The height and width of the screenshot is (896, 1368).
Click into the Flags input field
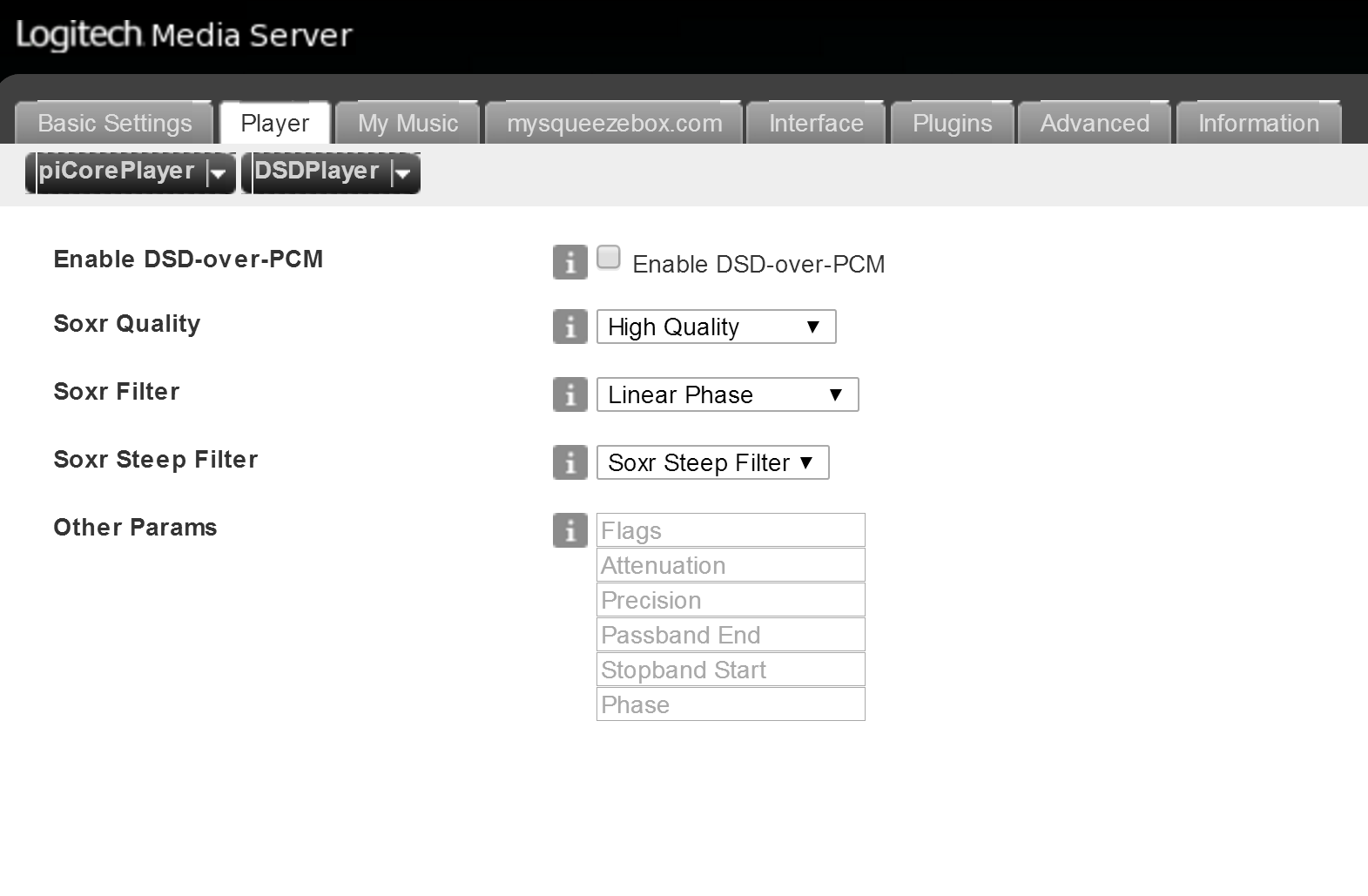(731, 530)
